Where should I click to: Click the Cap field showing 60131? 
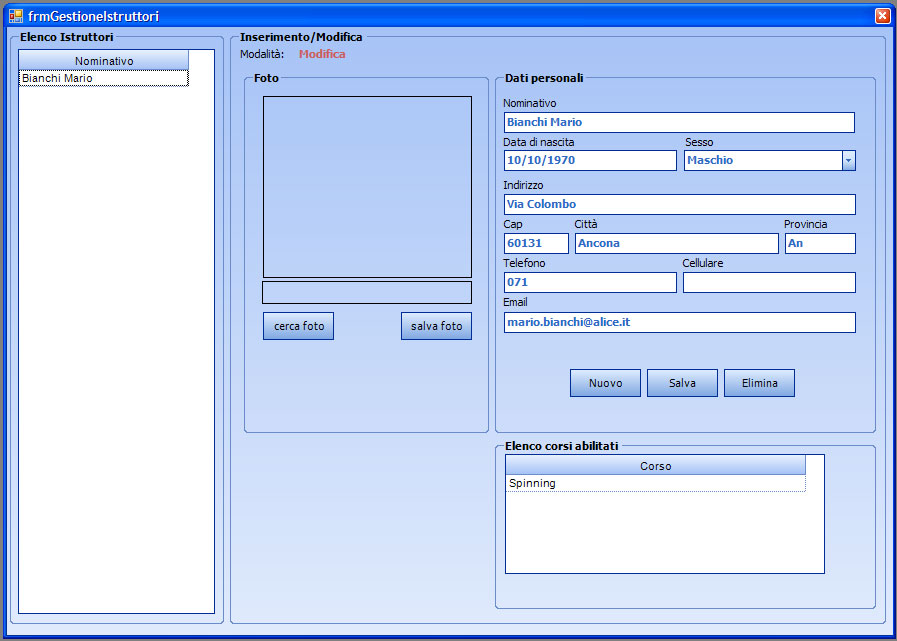[x=536, y=244]
